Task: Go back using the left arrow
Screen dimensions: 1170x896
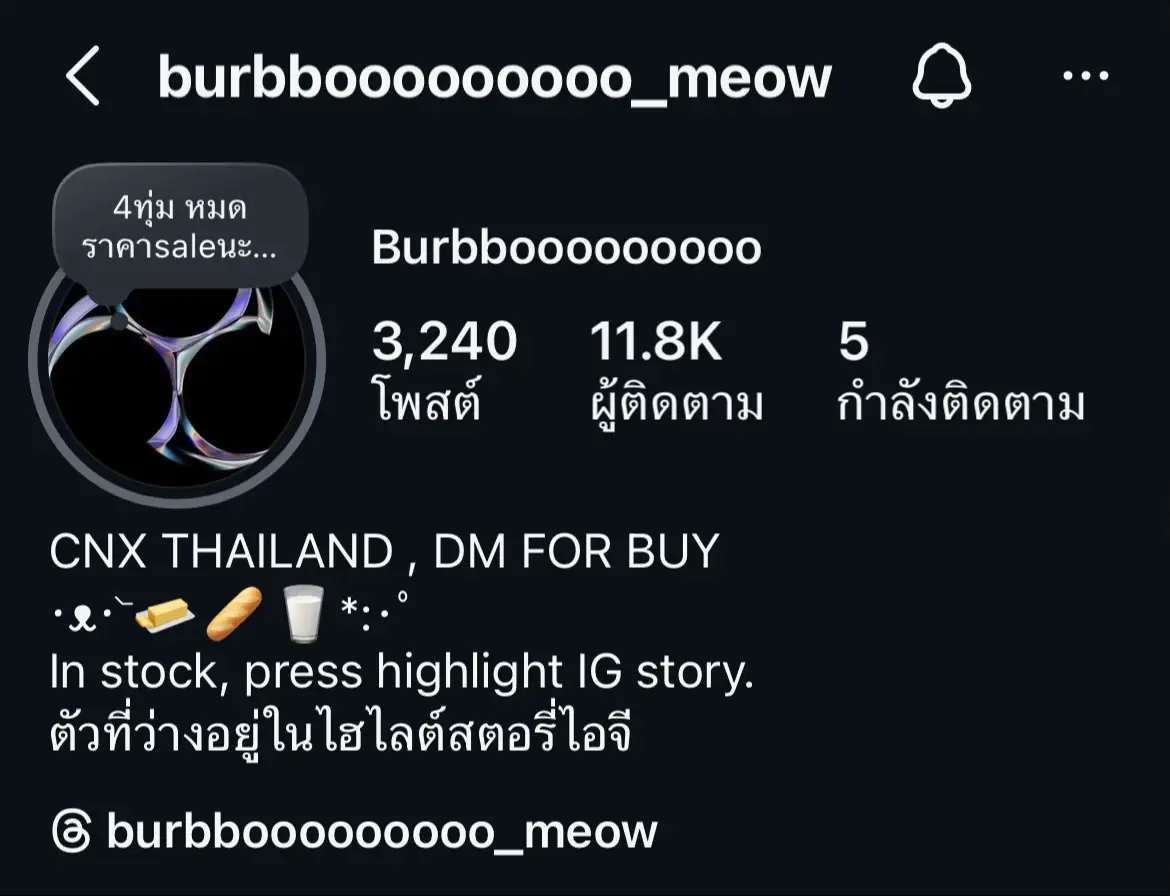Action: tap(82, 75)
